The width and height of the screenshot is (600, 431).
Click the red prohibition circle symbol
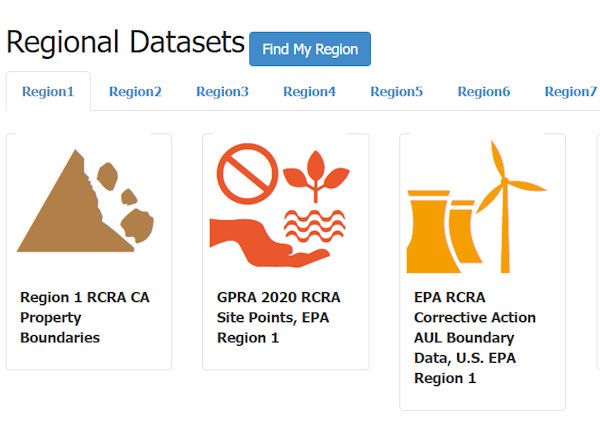[x=247, y=173]
